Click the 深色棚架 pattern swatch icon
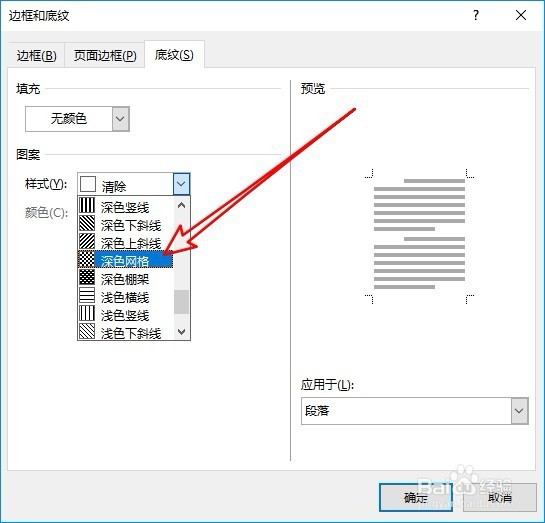 (x=87, y=277)
